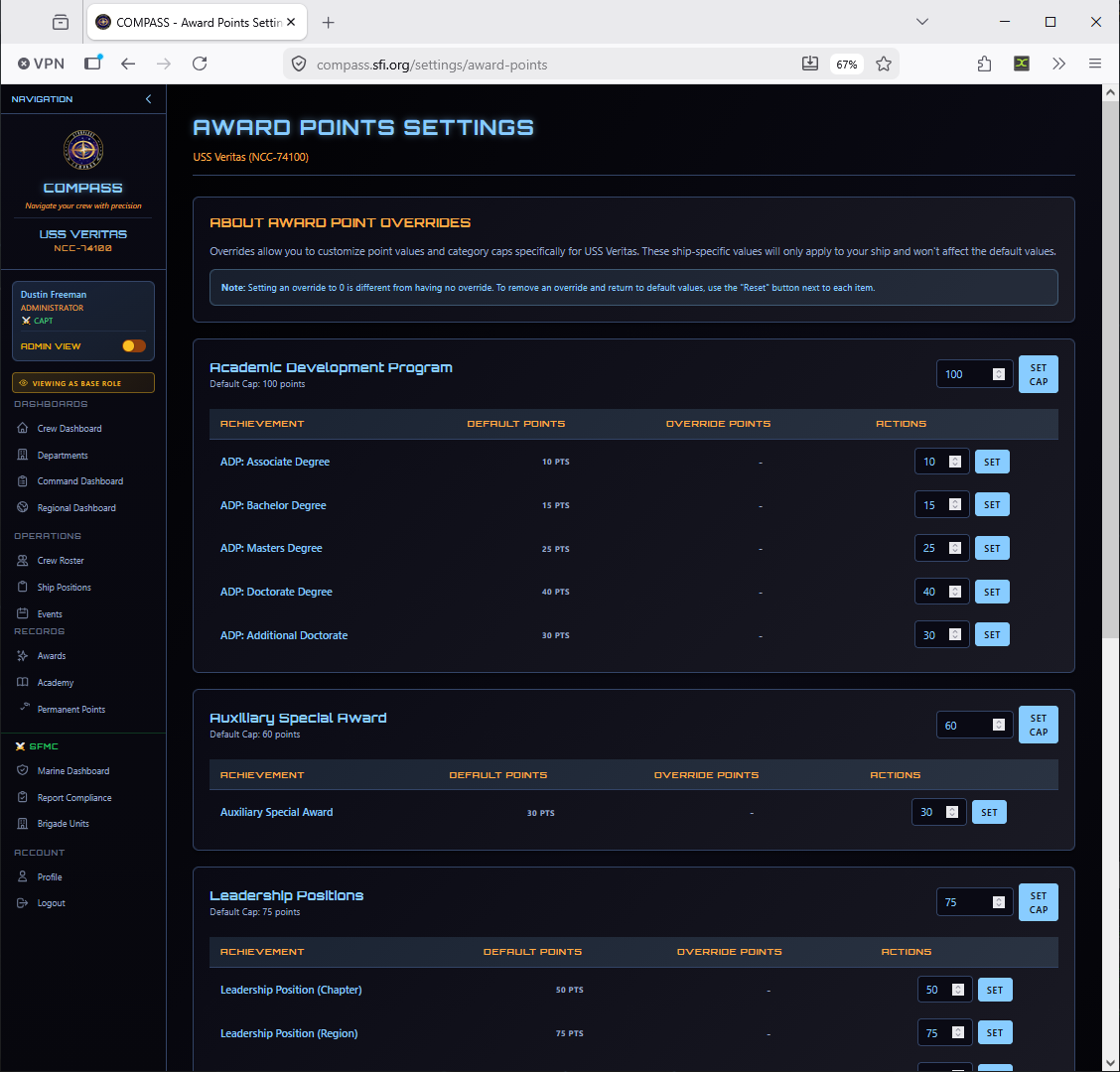The height and width of the screenshot is (1072, 1120).
Task: Bookmark this page with the star icon
Action: [x=884, y=65]
